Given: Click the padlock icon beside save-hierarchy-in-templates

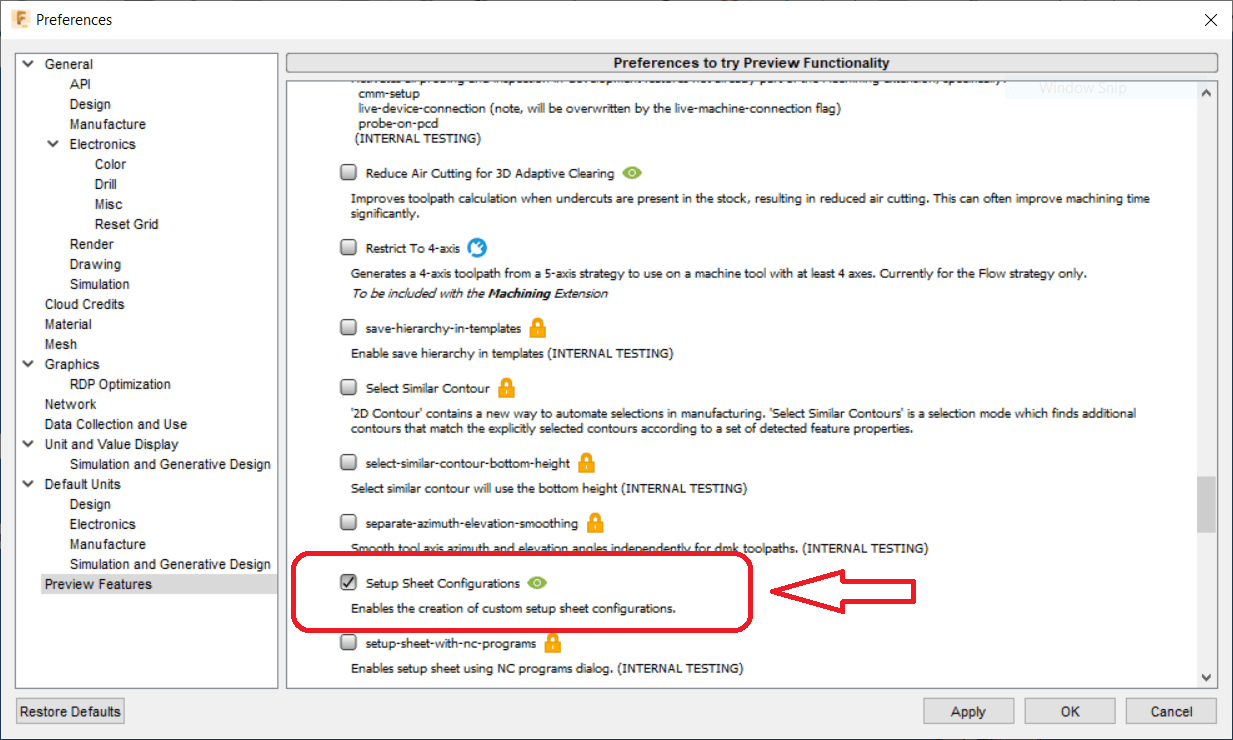Looking at the screenshot, I should [536, 326].
